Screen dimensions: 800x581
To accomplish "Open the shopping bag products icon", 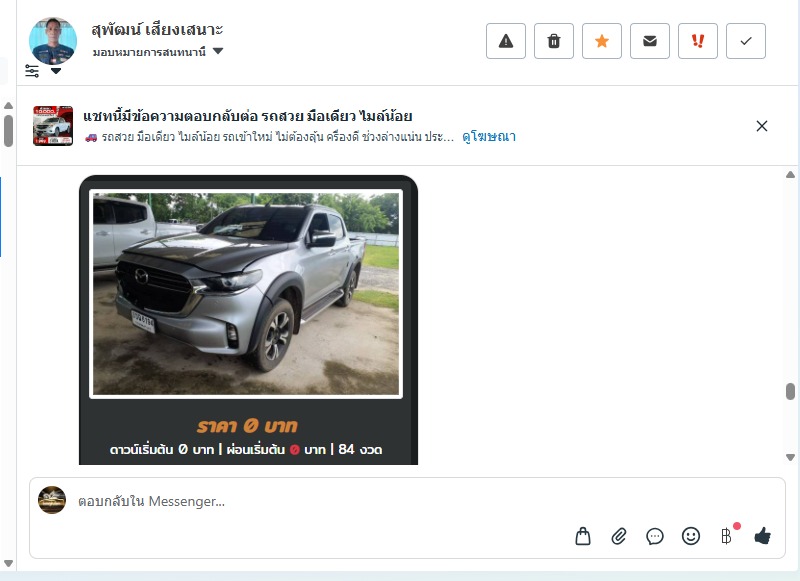I will tap(583, 536).
